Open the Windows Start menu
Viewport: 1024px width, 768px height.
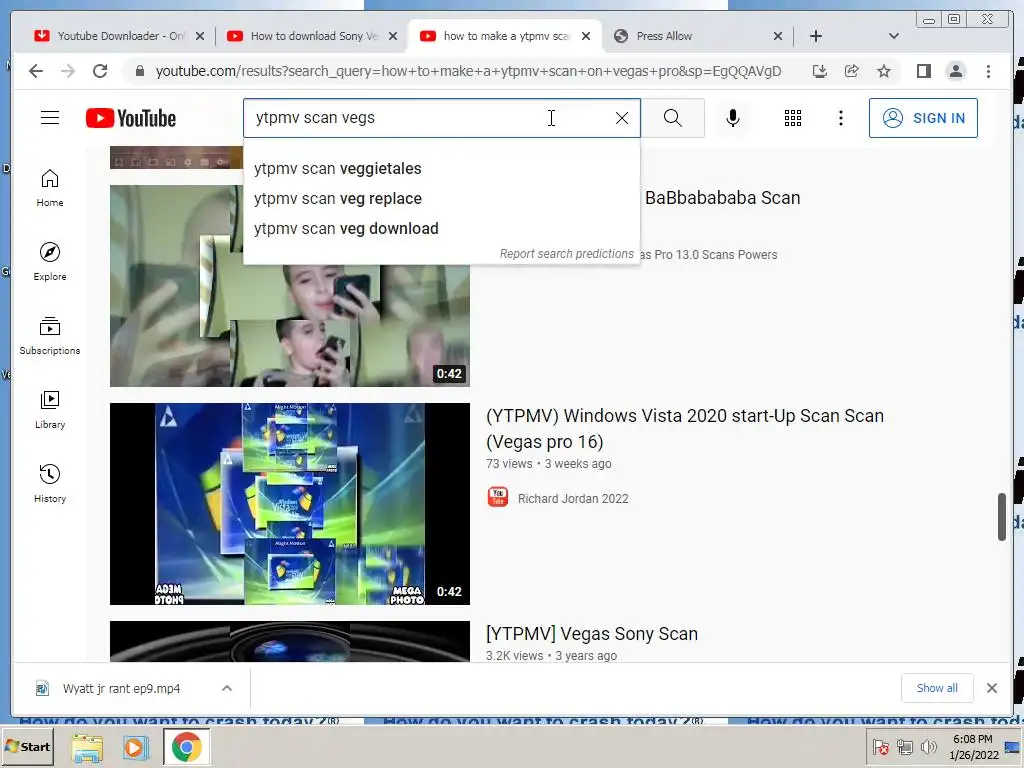27,746
